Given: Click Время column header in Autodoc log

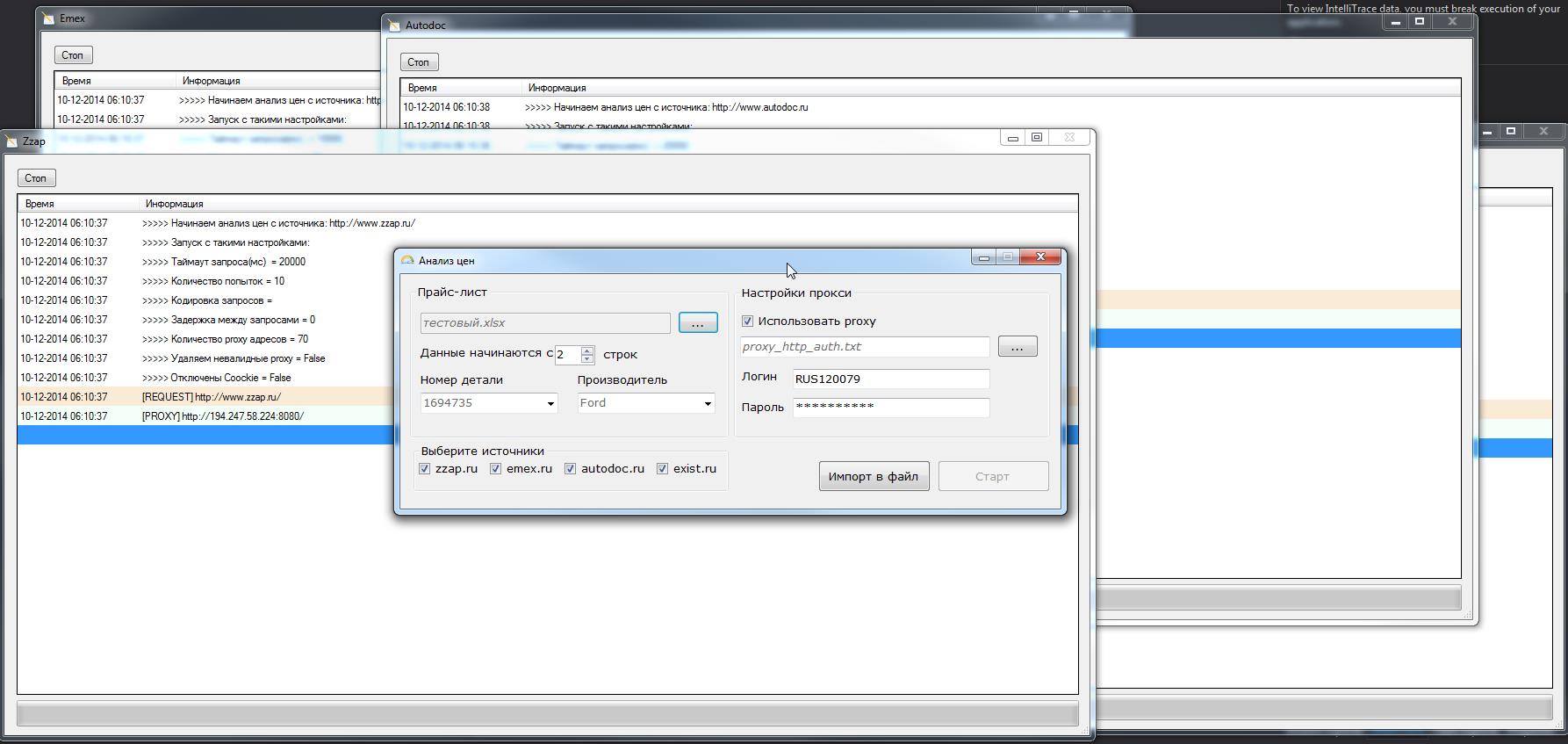Looking at the screenshot, I should pyautogui.click(x=461, y=88).
